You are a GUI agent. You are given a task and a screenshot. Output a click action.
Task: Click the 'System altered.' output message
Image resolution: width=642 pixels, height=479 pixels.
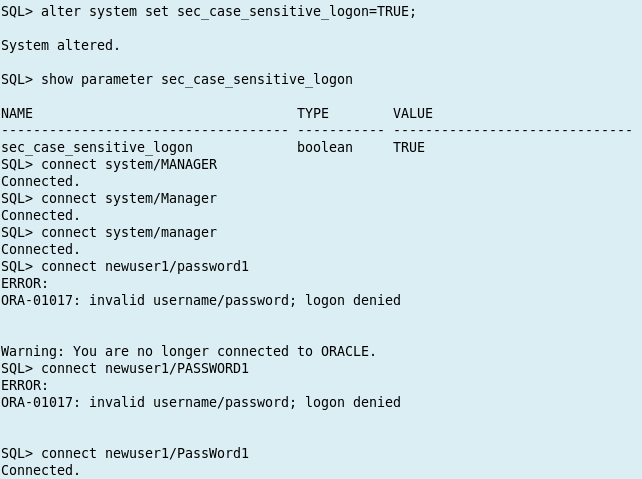point(60,45)
